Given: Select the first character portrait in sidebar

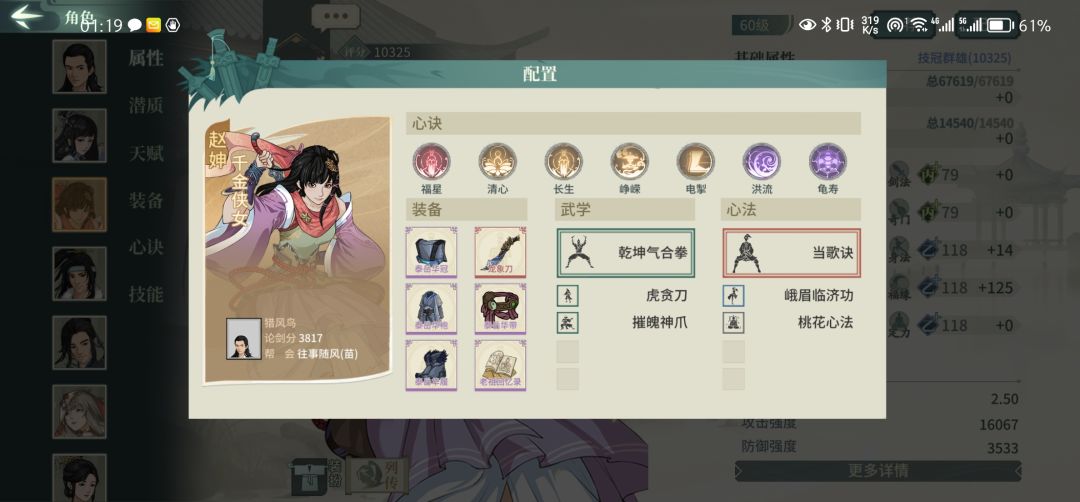Looking at the screenshot, I should coord(79,66).
